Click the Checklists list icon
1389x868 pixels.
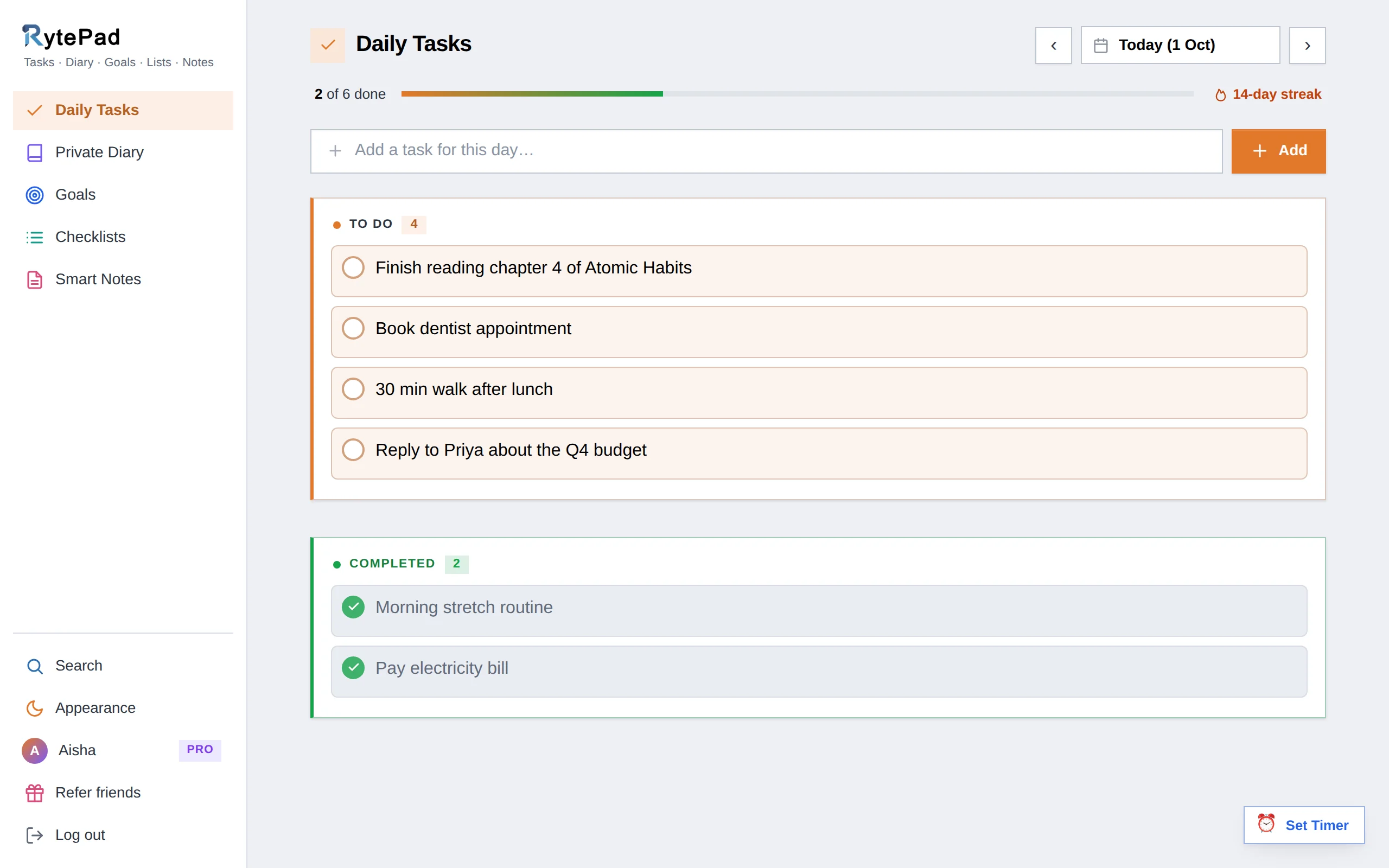35,237
